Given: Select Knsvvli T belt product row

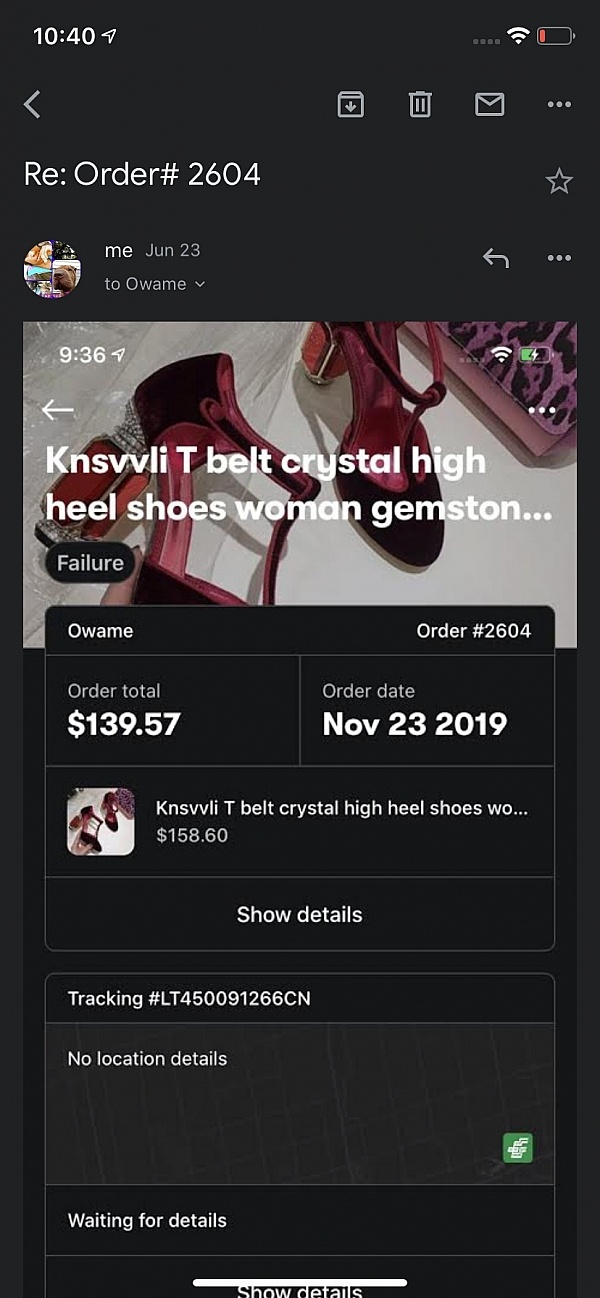Looking at the screenshot, I should (300, 822).
